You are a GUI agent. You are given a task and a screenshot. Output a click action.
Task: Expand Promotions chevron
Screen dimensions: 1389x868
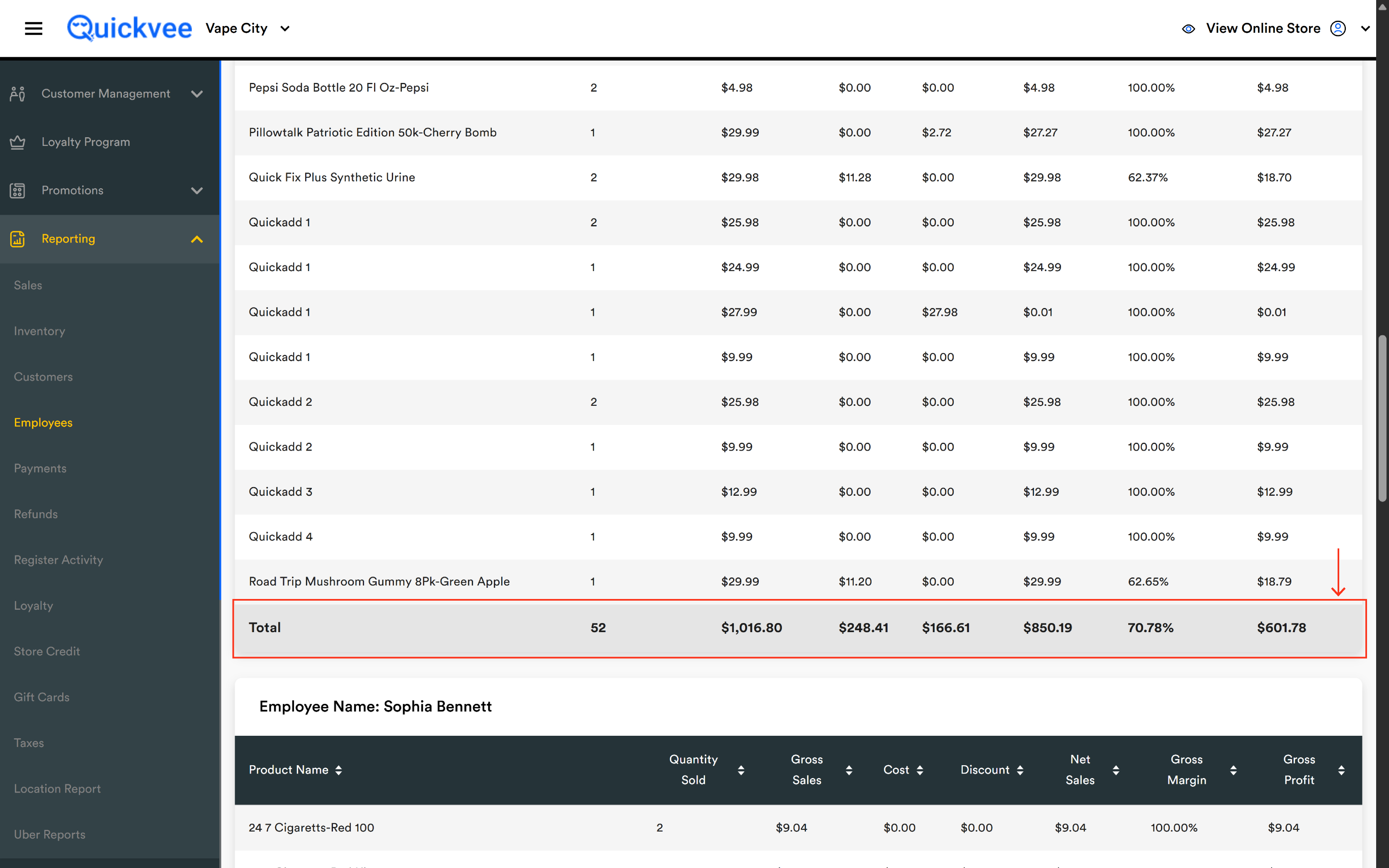pos(197,190)
